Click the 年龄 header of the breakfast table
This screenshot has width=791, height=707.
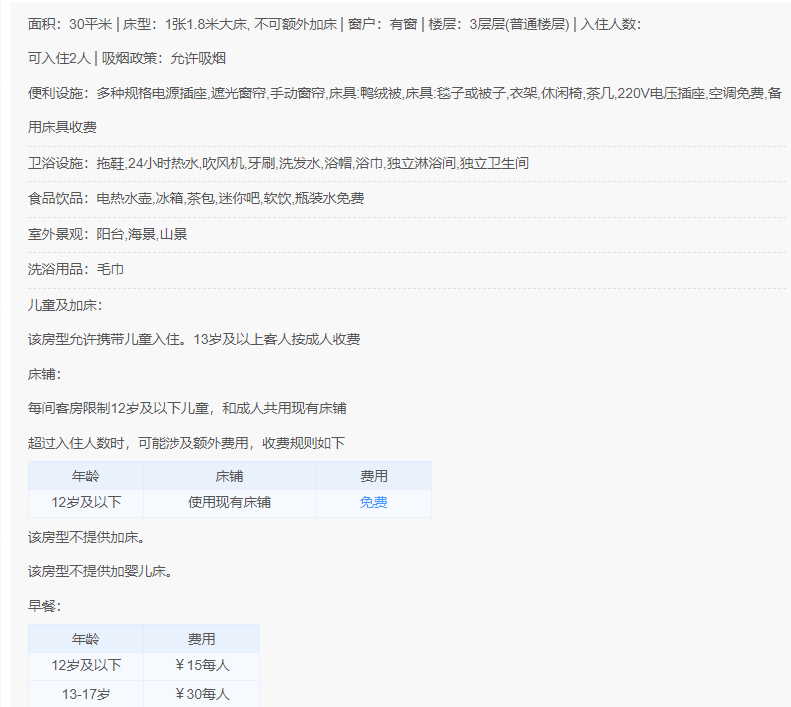[86, 639]
